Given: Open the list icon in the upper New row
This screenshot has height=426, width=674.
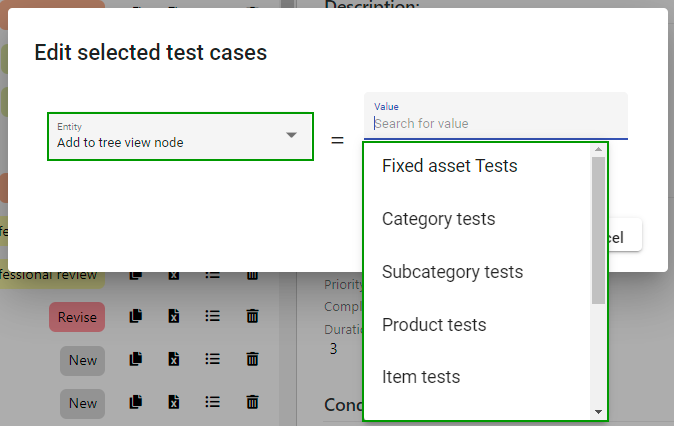Looking at the screenshot, I should click(212, 359).
